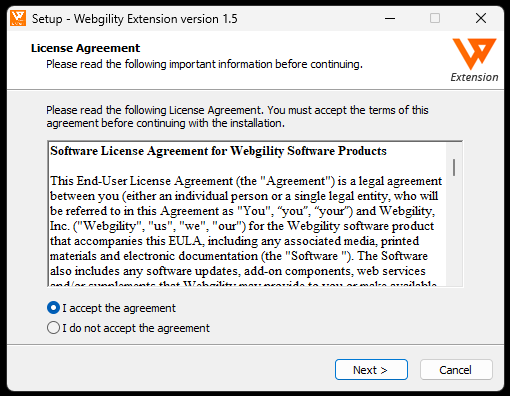This screenshot has height=396, width=510.
Task: Click the greyed-out maximize window button
Action: point(435,18)
